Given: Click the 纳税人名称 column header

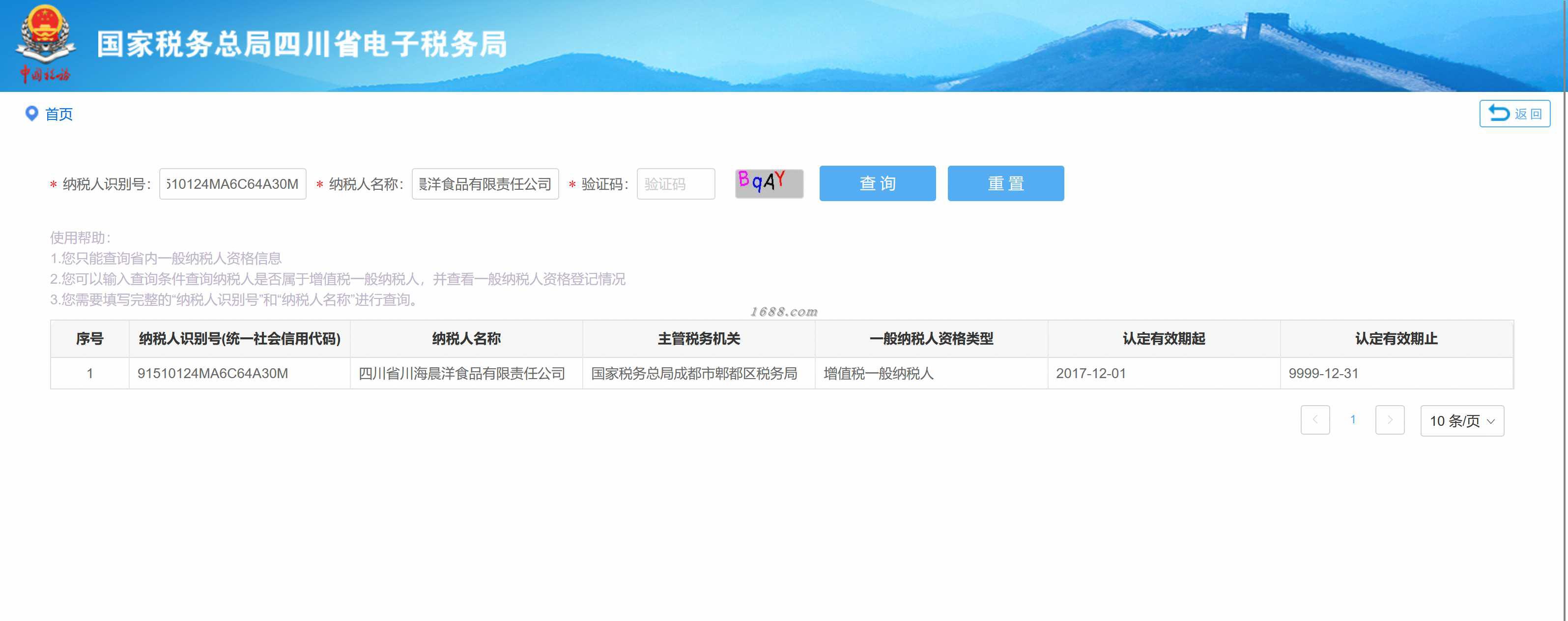Looking at the screenshot, I should click(466, 338).
